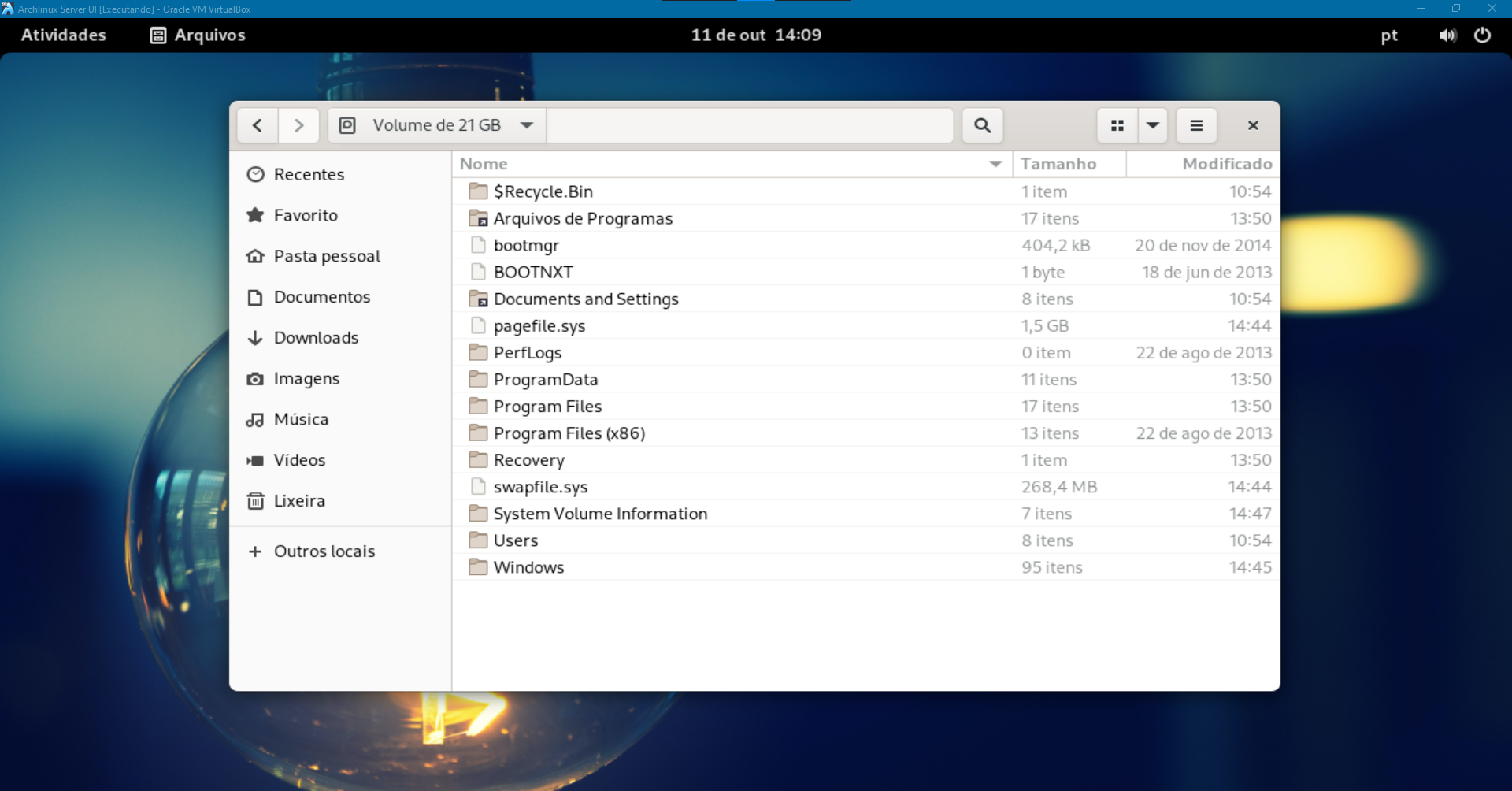Open the Atividades overview
This screenshot has width=1512, height=791.
pyautogui.click(x=63, y=35)
